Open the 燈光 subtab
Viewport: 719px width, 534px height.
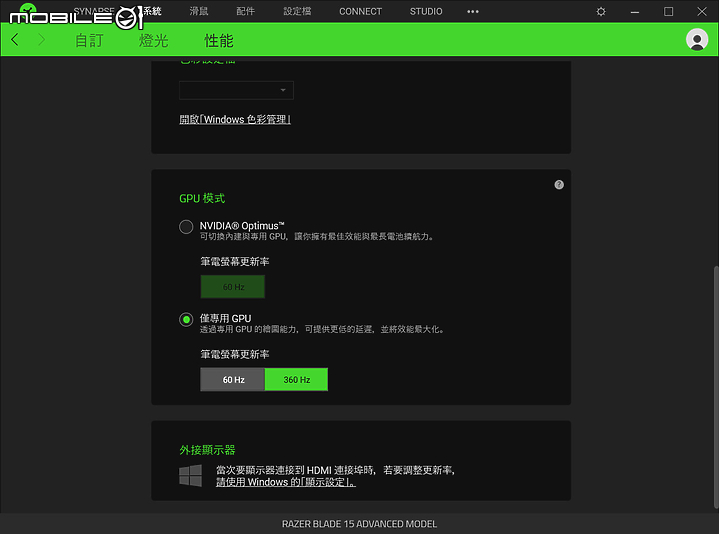tap(154, 40)
